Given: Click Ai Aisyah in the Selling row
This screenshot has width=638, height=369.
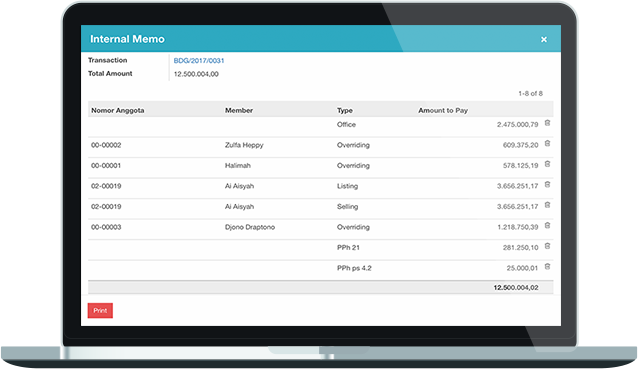Looking at the screenshot, I should pyautogui.click(x=239, y=207).
